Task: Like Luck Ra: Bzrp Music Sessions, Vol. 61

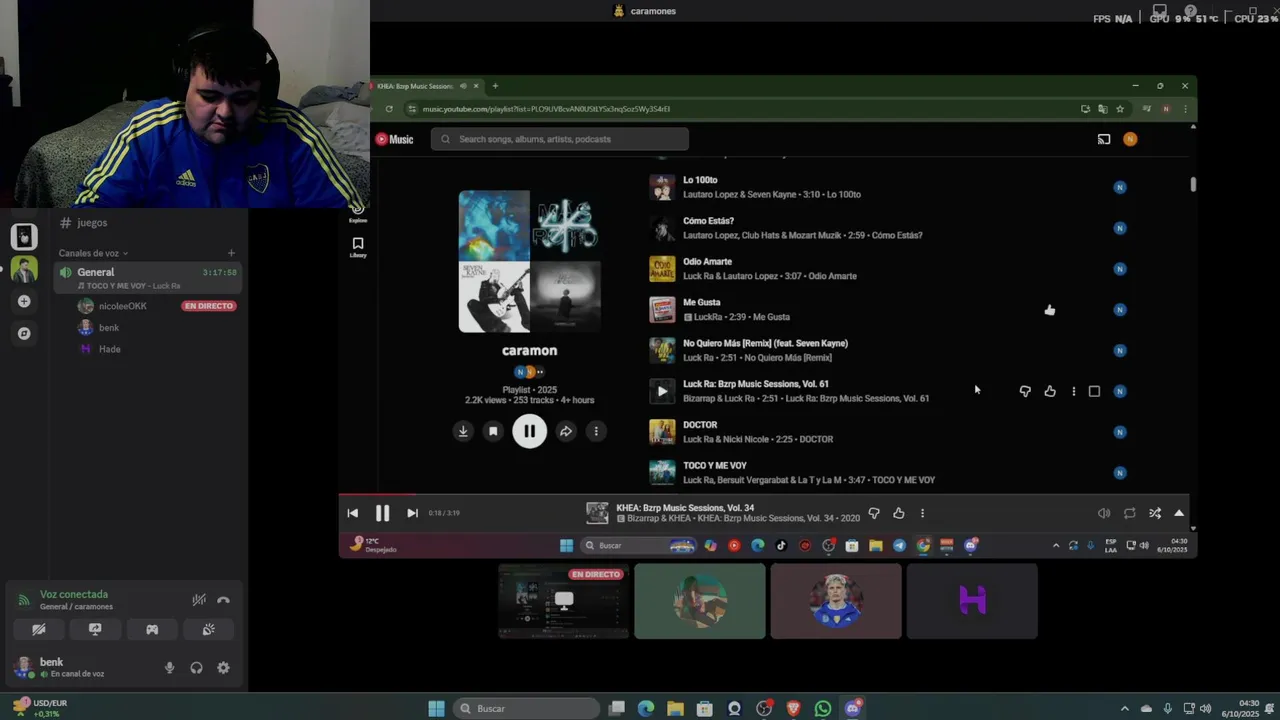Action: tap(1050, 391)
